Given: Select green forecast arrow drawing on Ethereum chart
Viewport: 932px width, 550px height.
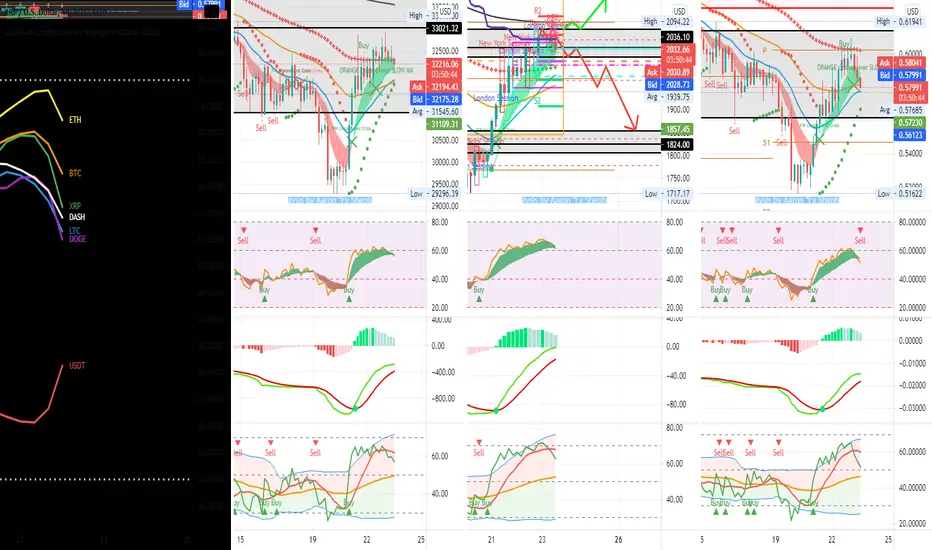Looking at the screenshot, I should (x=585, y=15).
